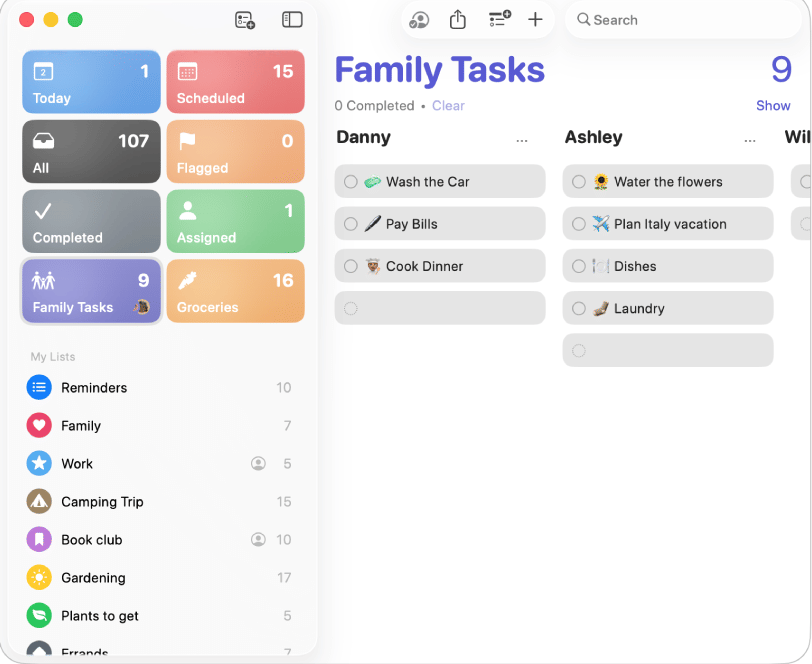
Task: Select the Groceries list tile
Action: [235, 291]
